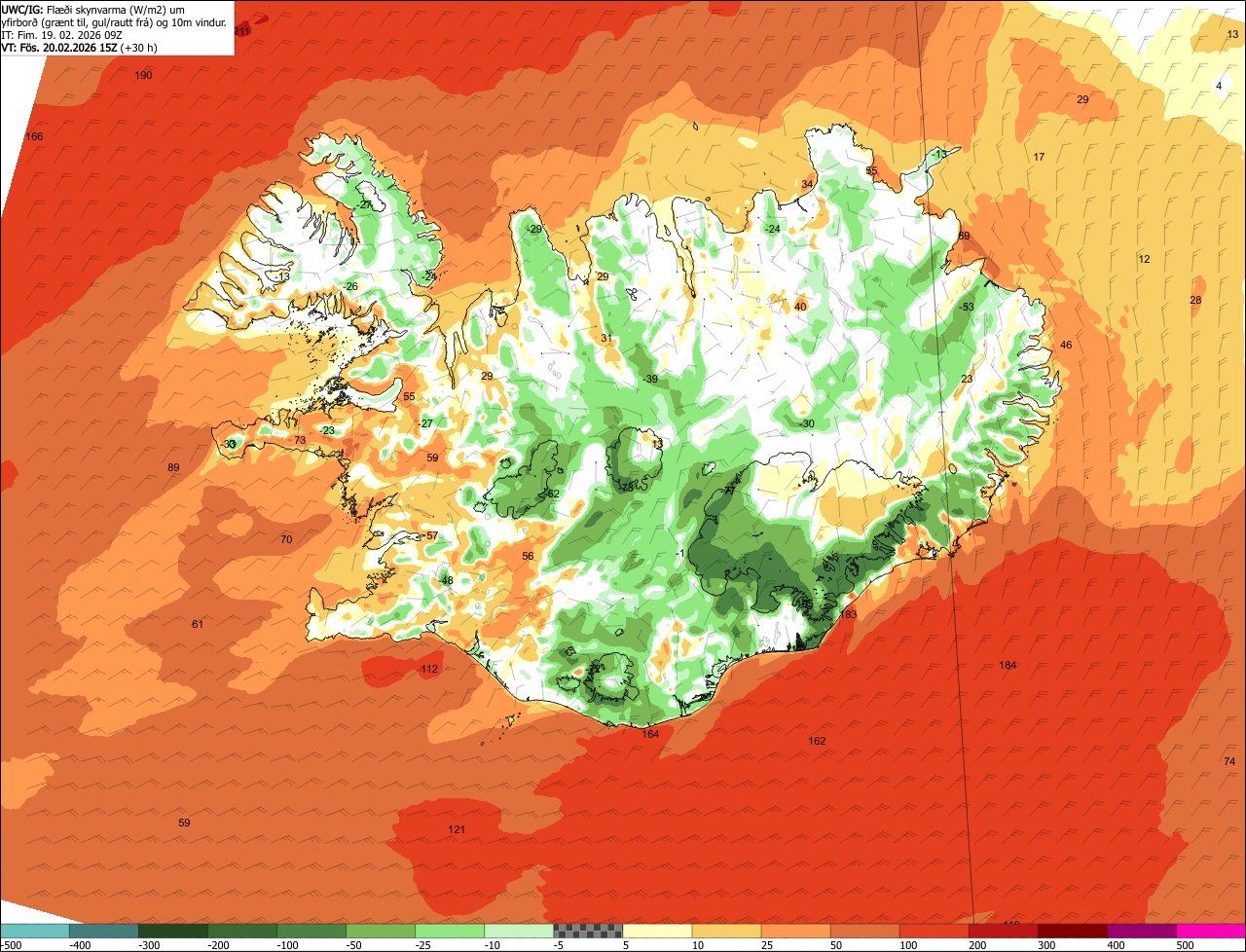Image resolution: width=1246 pixels, height=952 pixels.
Task: Click the map value -48
Action: point(446,580)
